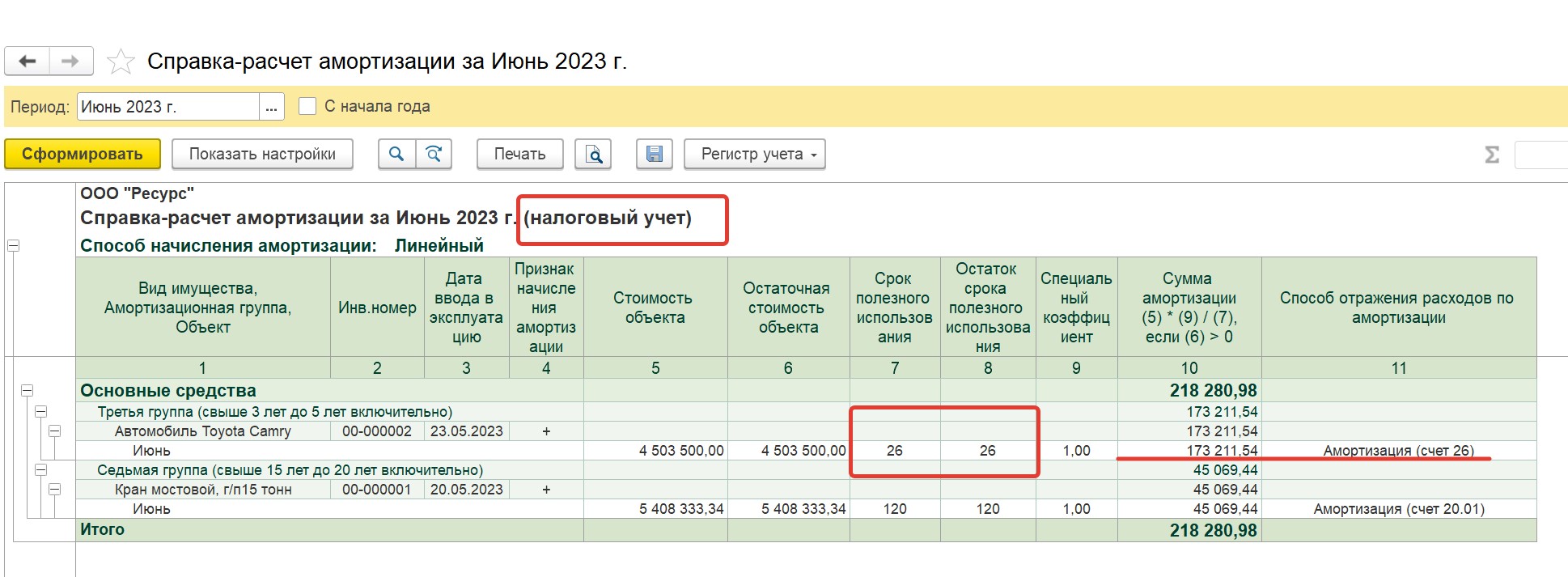
Task: Select inventory number 00-000002
Action: coord(377,431)
